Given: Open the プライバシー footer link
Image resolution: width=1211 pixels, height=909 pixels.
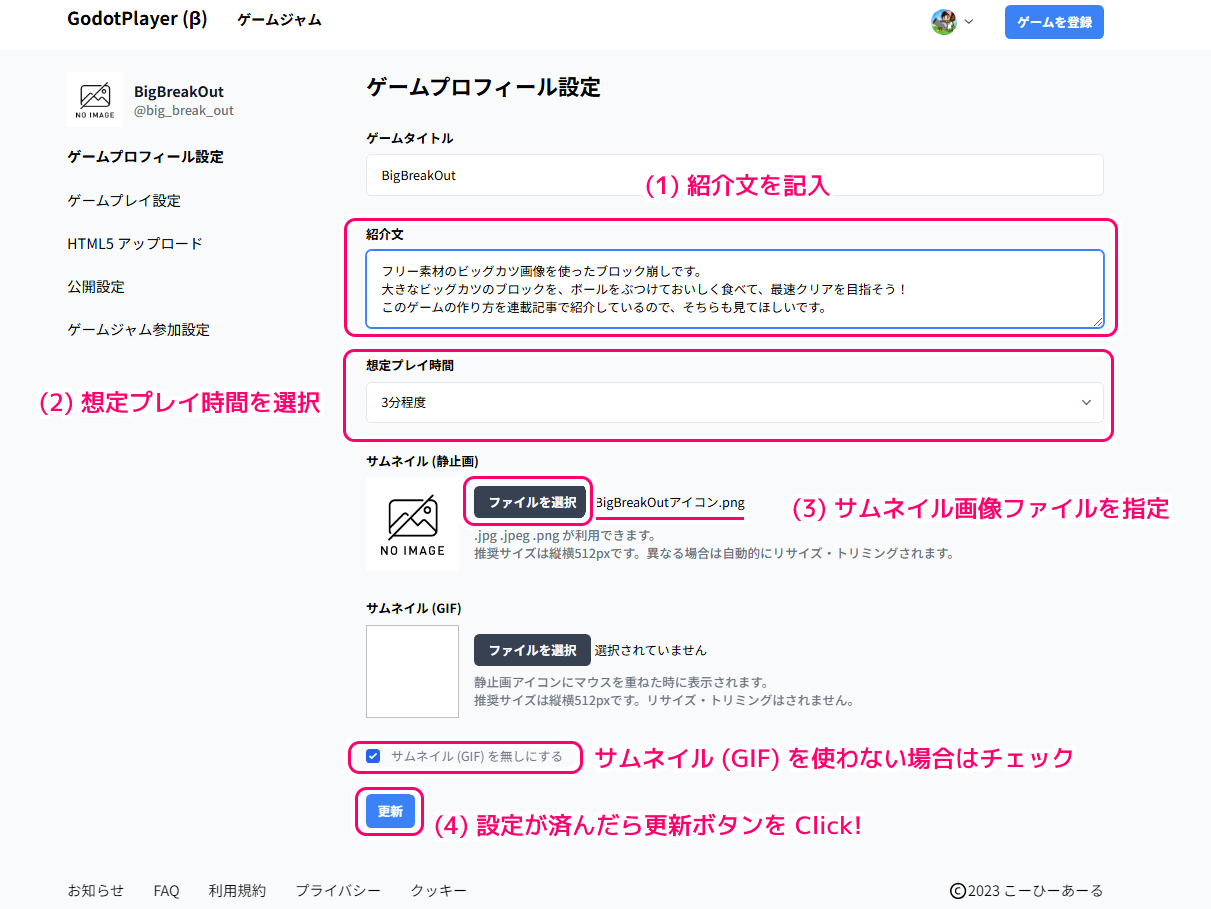Looking at the screenshot, I should [338, 890].
